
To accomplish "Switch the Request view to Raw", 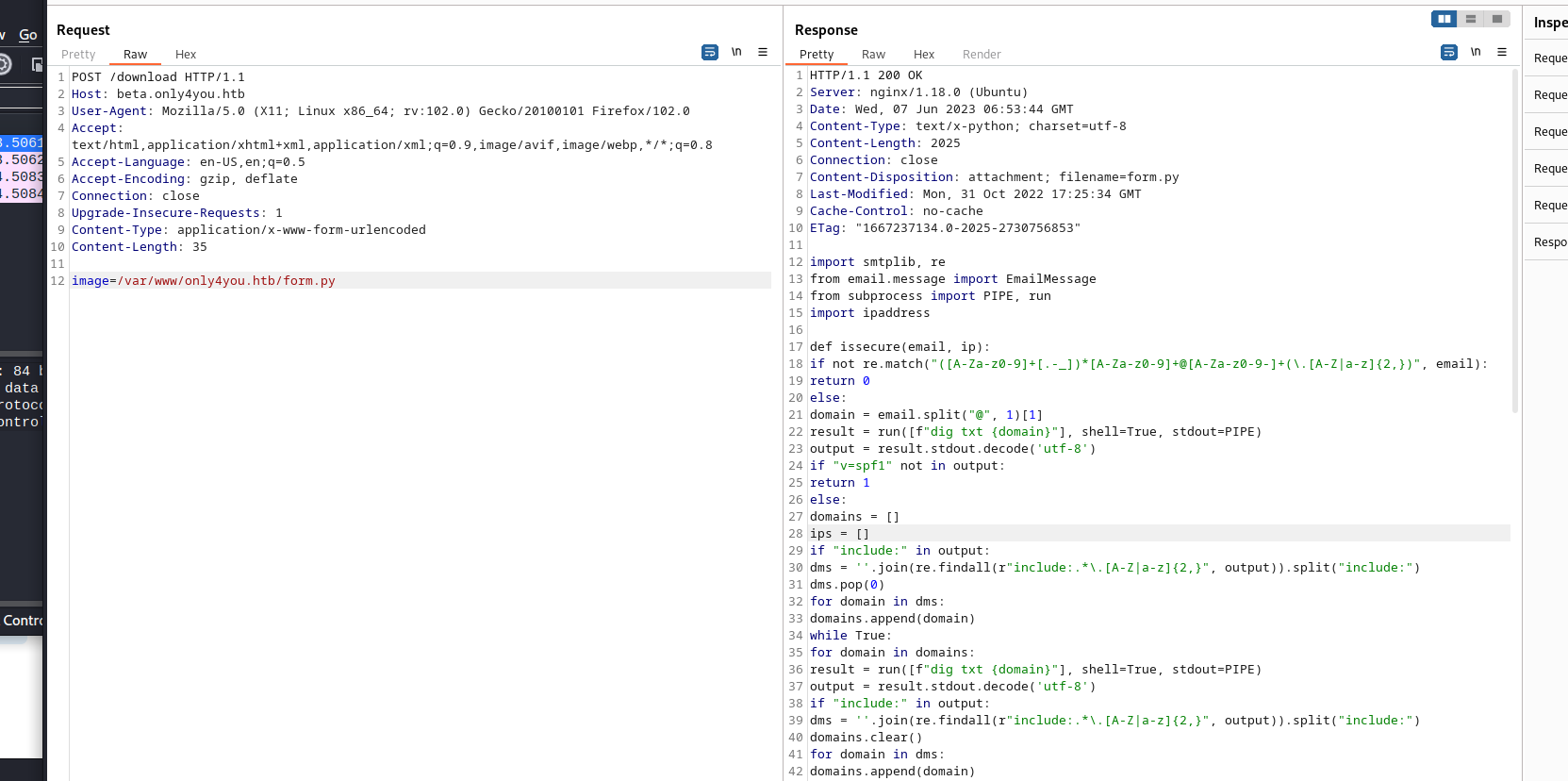I will [x=135, y=55].
